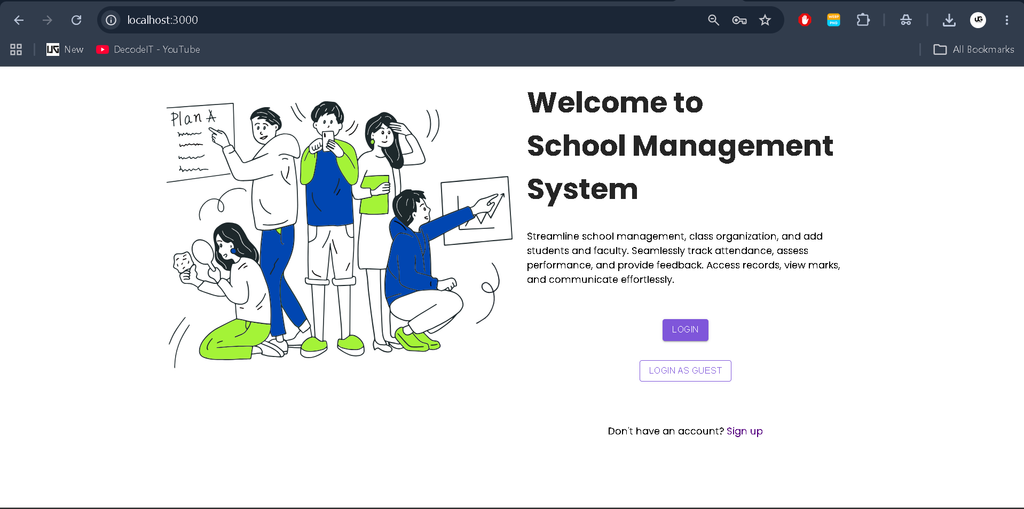Open the saved passwords key icon

coord(739,20)
